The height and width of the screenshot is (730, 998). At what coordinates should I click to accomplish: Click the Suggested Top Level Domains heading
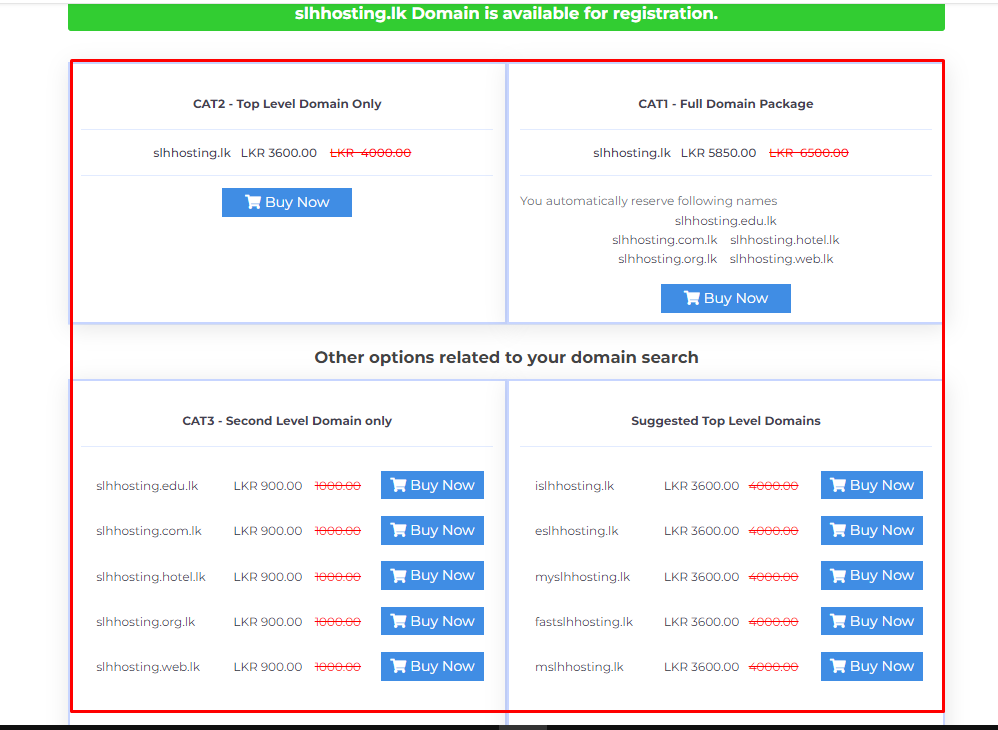coord(726,421)
